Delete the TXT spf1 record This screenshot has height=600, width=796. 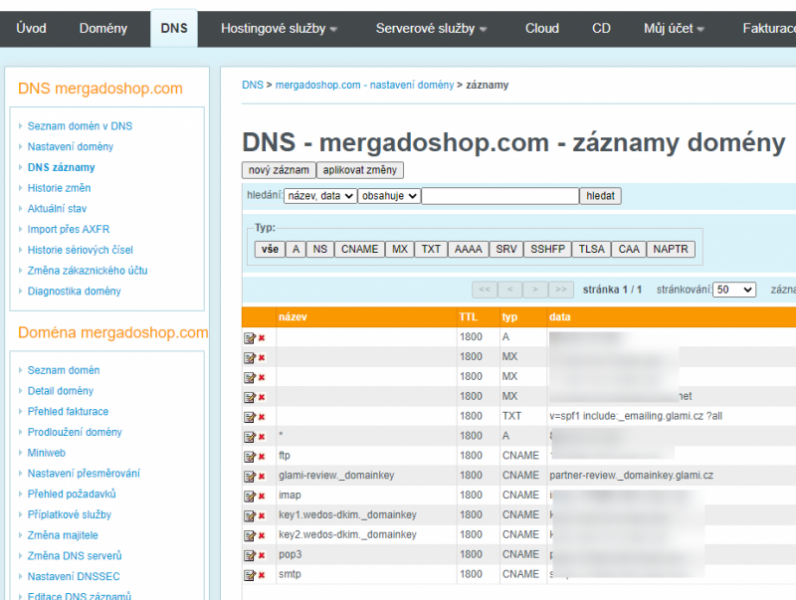261,417
